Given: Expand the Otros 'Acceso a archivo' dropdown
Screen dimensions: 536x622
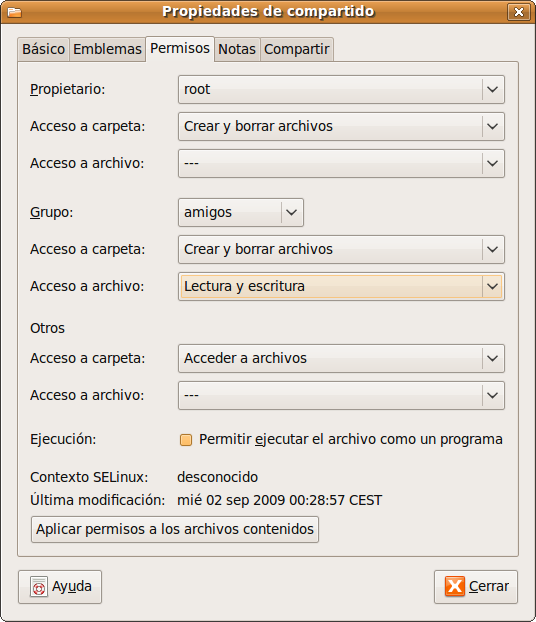Looking at the screenshot, I should (x=341, y=395).
